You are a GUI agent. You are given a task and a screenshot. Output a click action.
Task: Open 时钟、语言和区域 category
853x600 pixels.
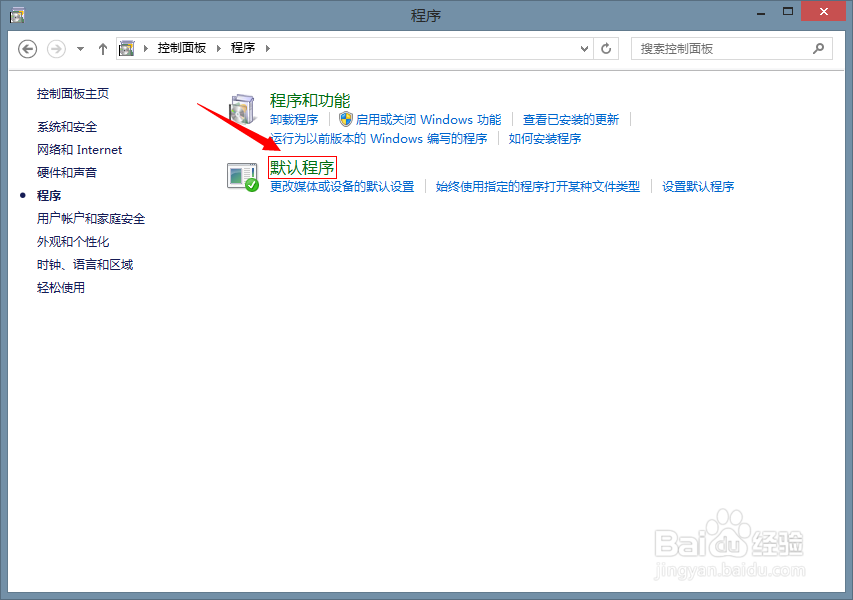[x=85, y=264]
